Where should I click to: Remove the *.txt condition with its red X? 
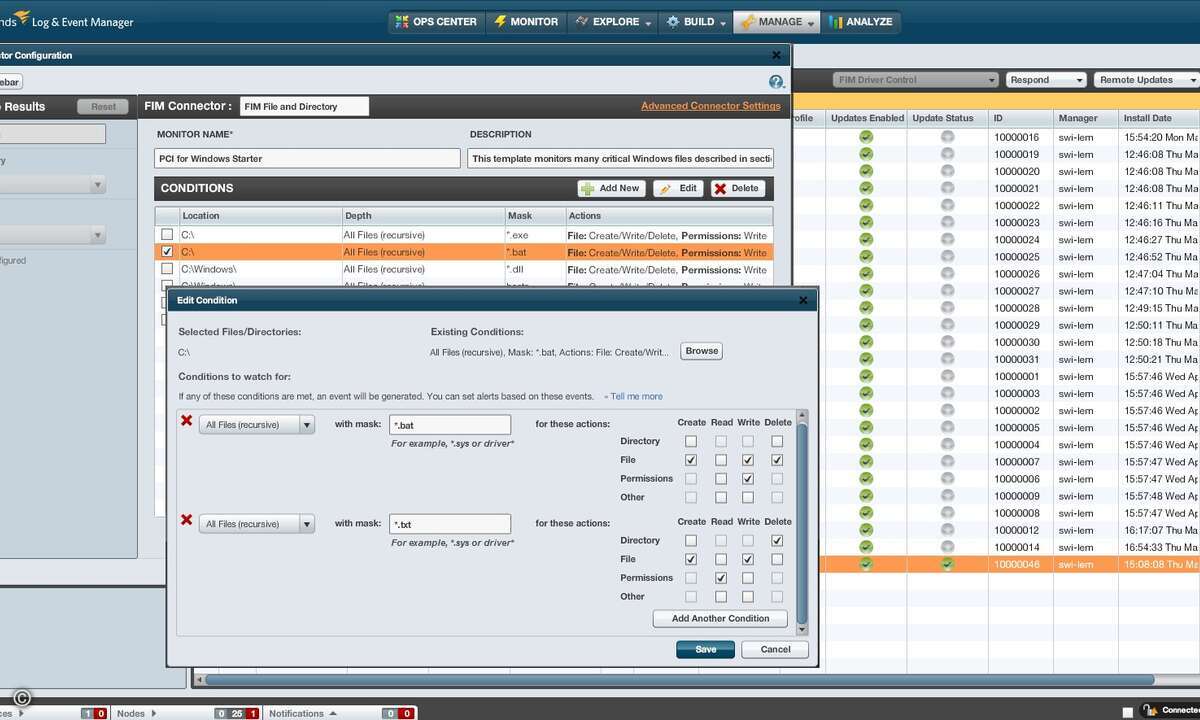(x=186, y=519)
